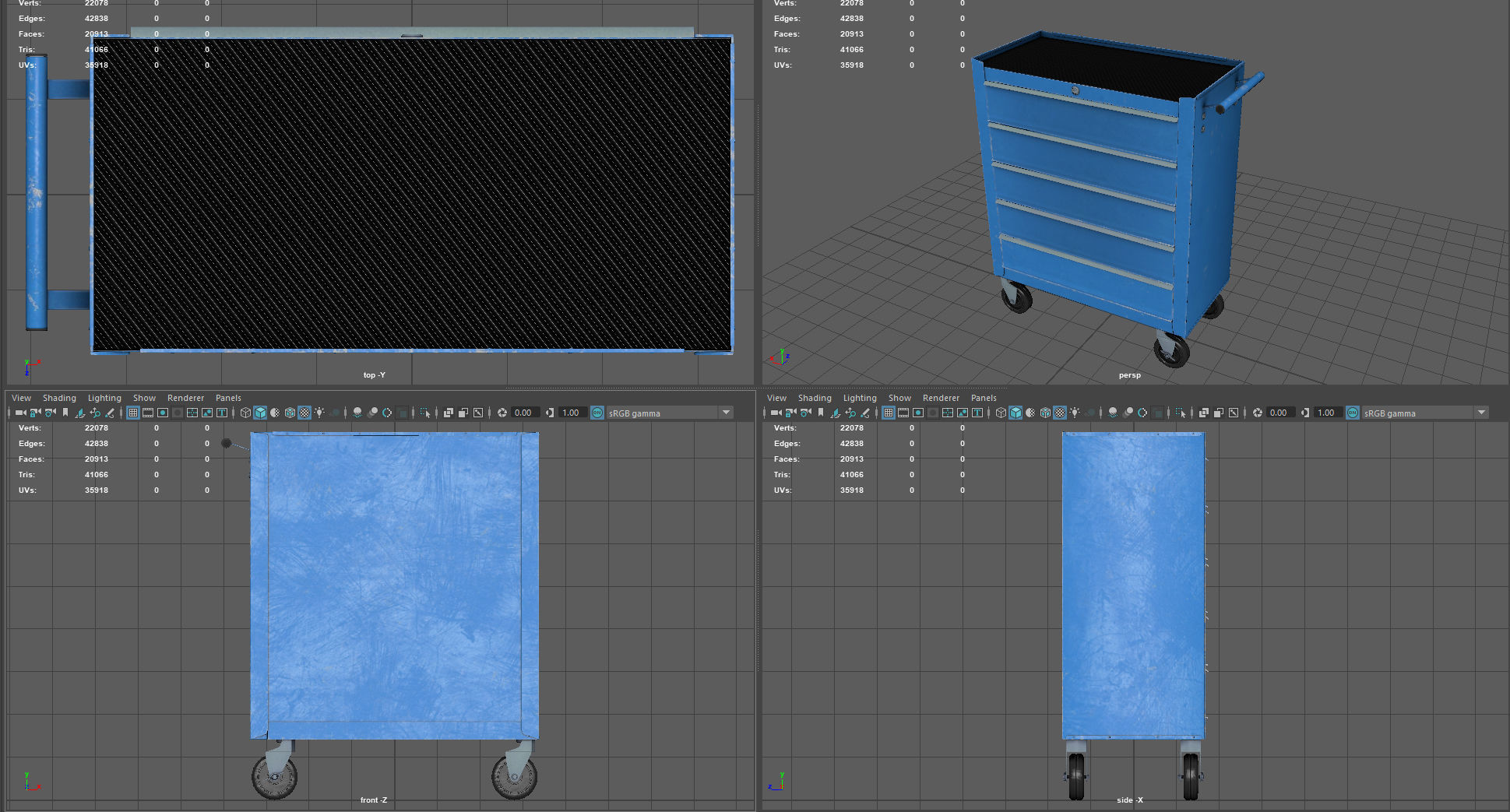The width and height of the screenshot is (1510, 812).
Task: Click Select Camera icon in side view toolbar
Action: [776, 413]
